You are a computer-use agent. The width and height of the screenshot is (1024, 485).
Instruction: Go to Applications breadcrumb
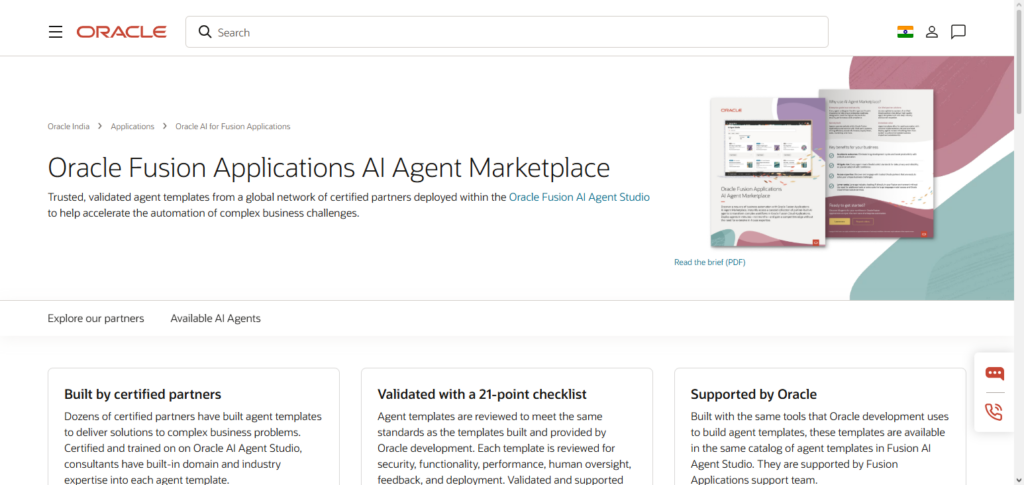click(x=133, y=127)
